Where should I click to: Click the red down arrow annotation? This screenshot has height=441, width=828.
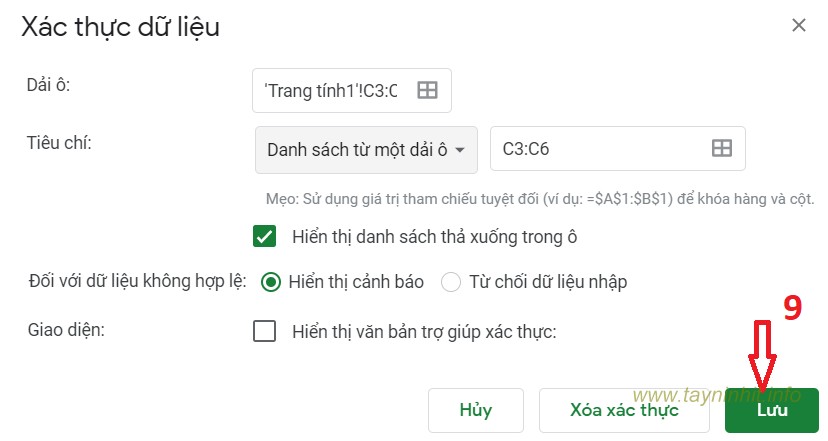click(x=763, y=357)
